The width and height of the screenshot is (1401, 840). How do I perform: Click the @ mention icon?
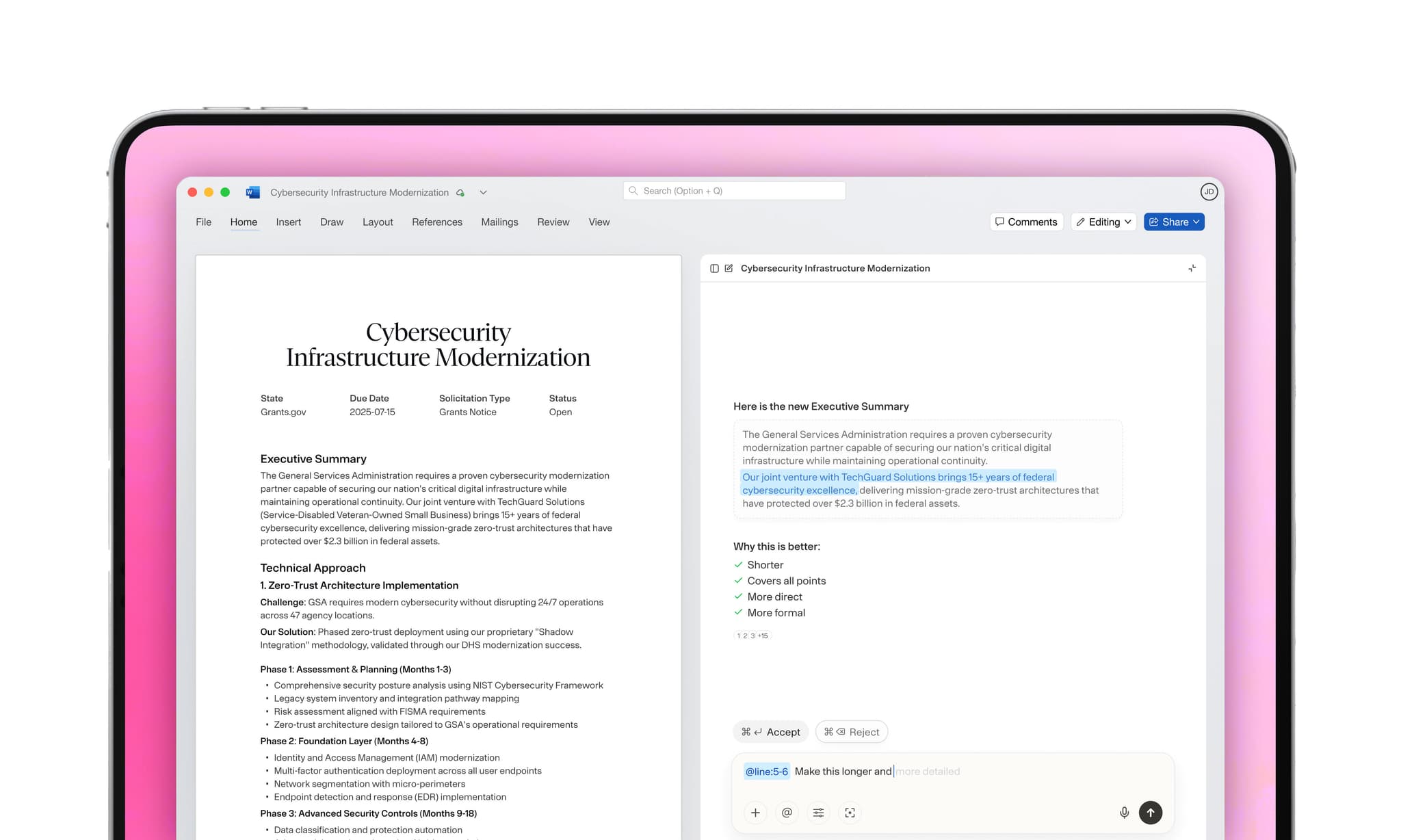787,813
